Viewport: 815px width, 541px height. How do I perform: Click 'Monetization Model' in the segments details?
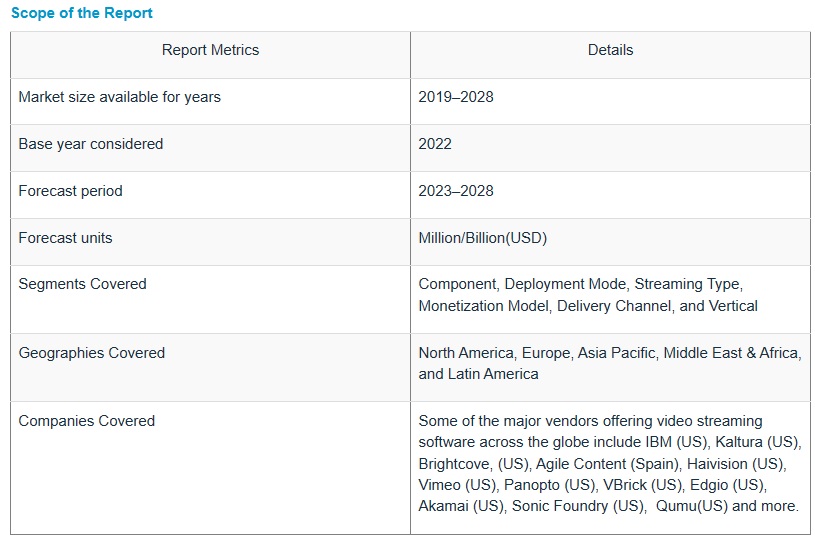click(x=484, y=306)
